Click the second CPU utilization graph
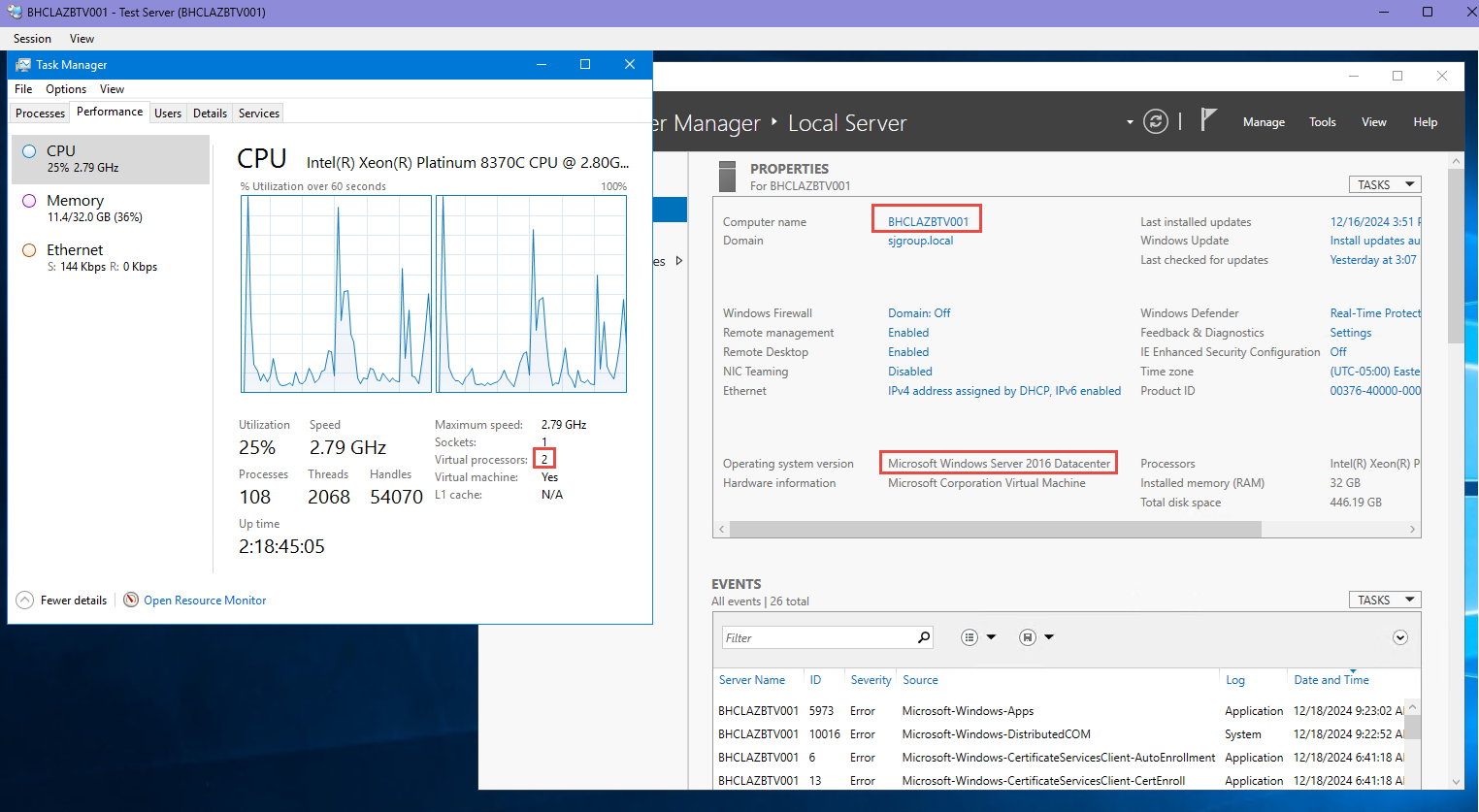Screen dimensions: 1479x812 pos(532,294)
